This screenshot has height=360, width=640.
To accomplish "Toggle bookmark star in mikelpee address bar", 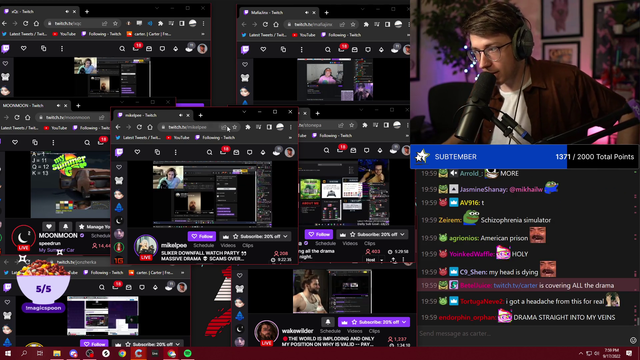I will [x=235, y=127].
